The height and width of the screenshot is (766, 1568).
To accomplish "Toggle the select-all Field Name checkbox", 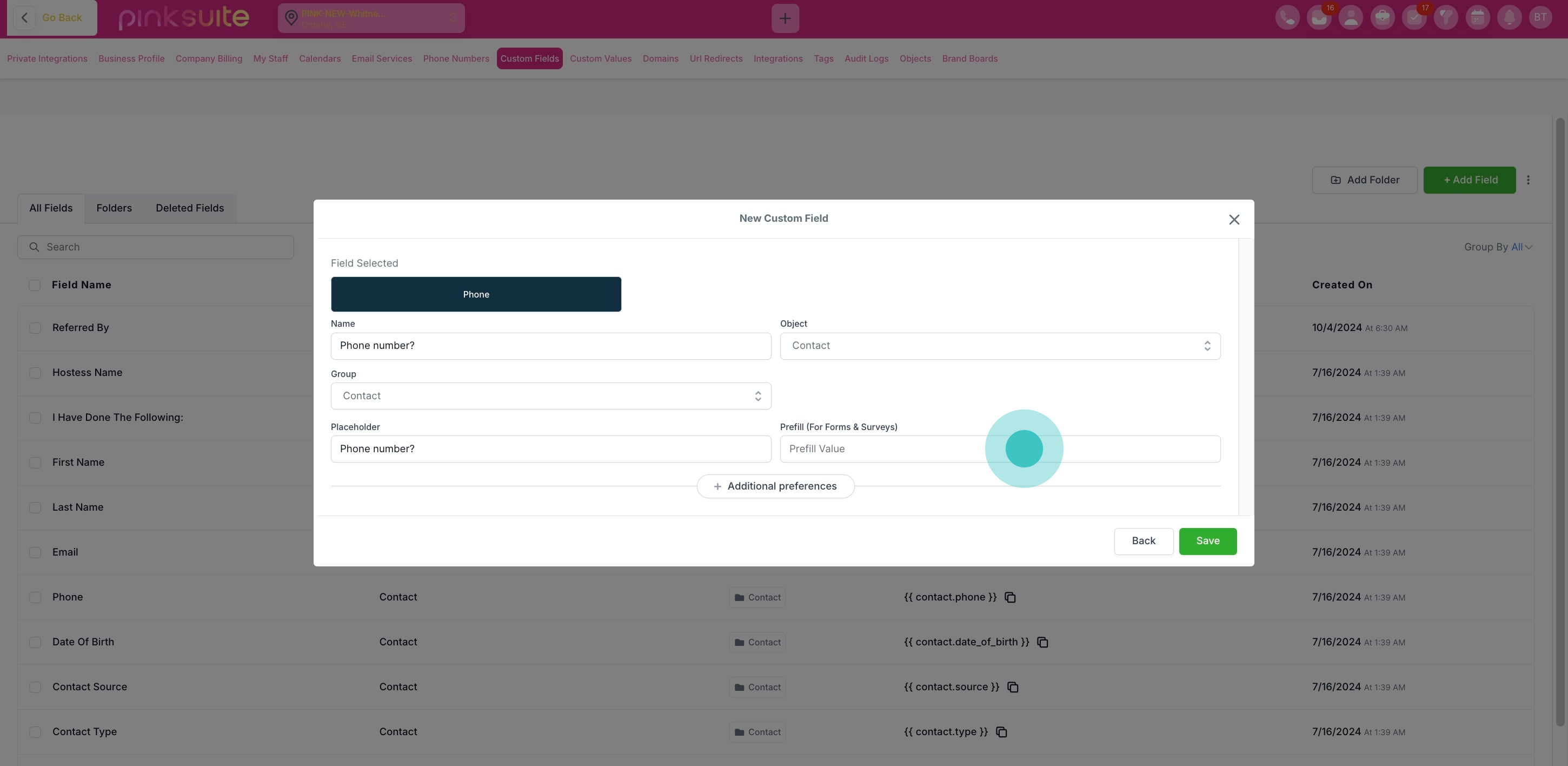I will tap(35, 285).
